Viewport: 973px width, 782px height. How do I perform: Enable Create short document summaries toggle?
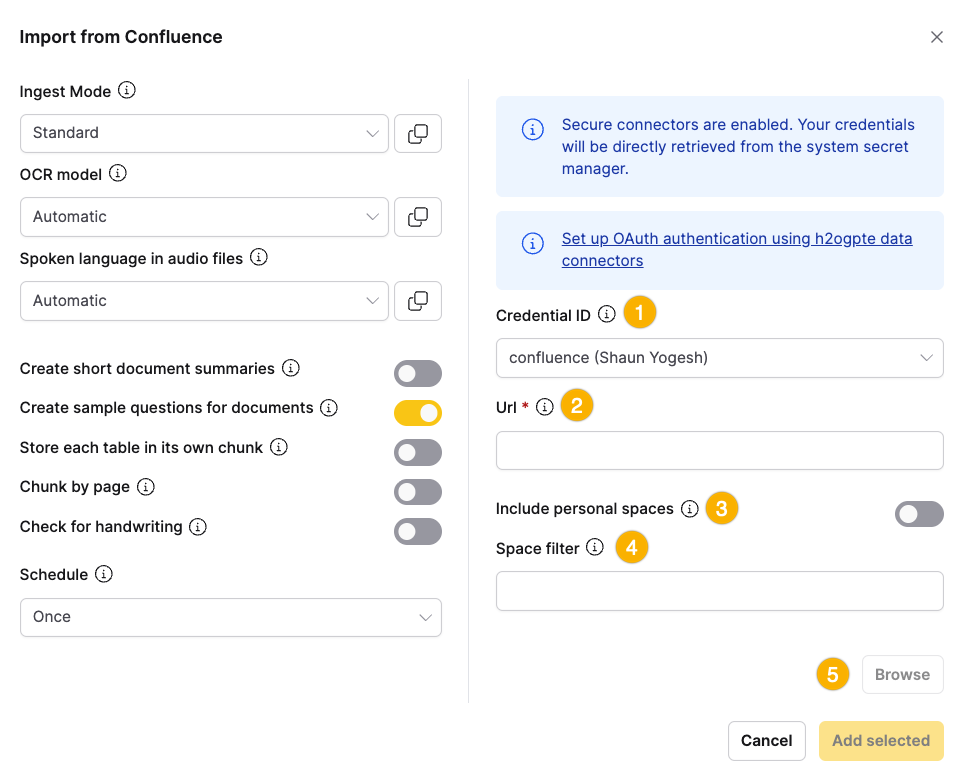pos(417,374)
